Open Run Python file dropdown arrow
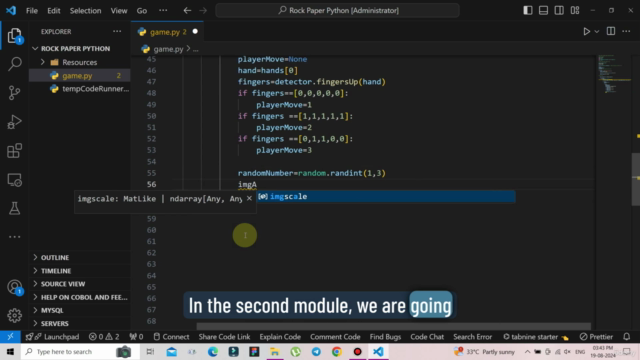The image size is (640, 360). (x=597, y=31)
